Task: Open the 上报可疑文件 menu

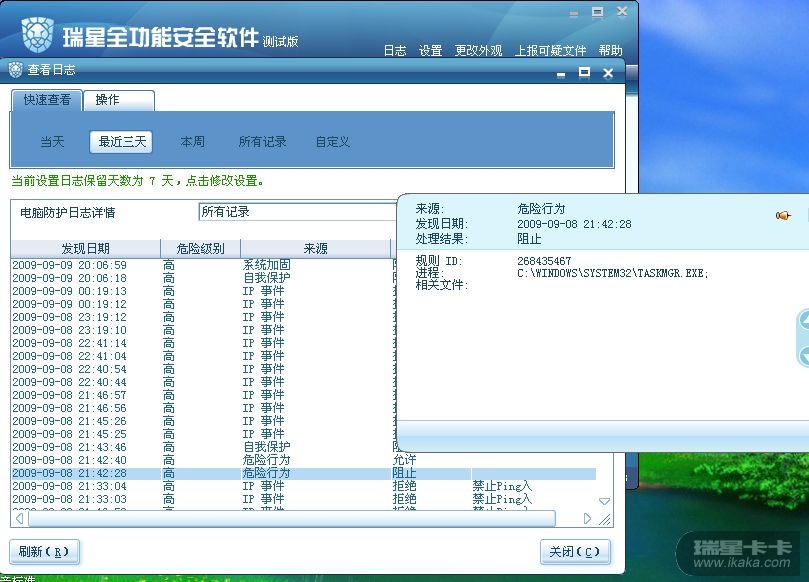Action: tap(550, 51)
